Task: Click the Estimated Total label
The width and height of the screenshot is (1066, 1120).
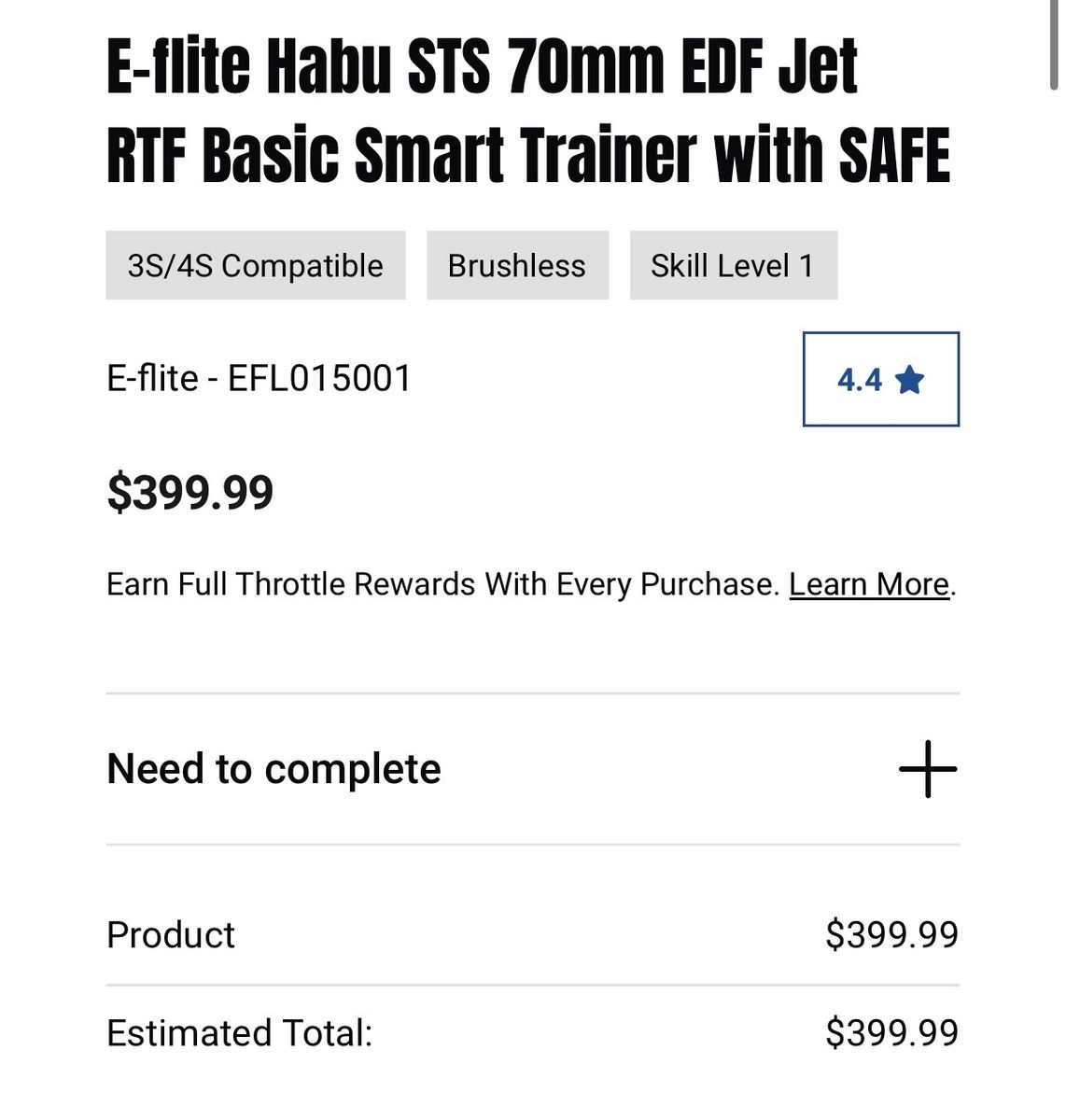Action: click(240, 1033)
